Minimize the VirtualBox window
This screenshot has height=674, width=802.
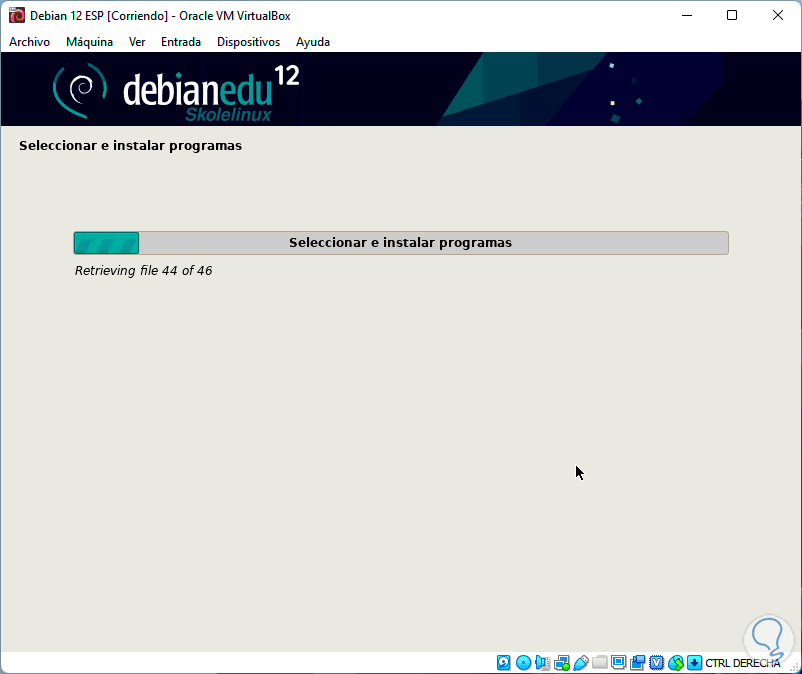[687, 15]
